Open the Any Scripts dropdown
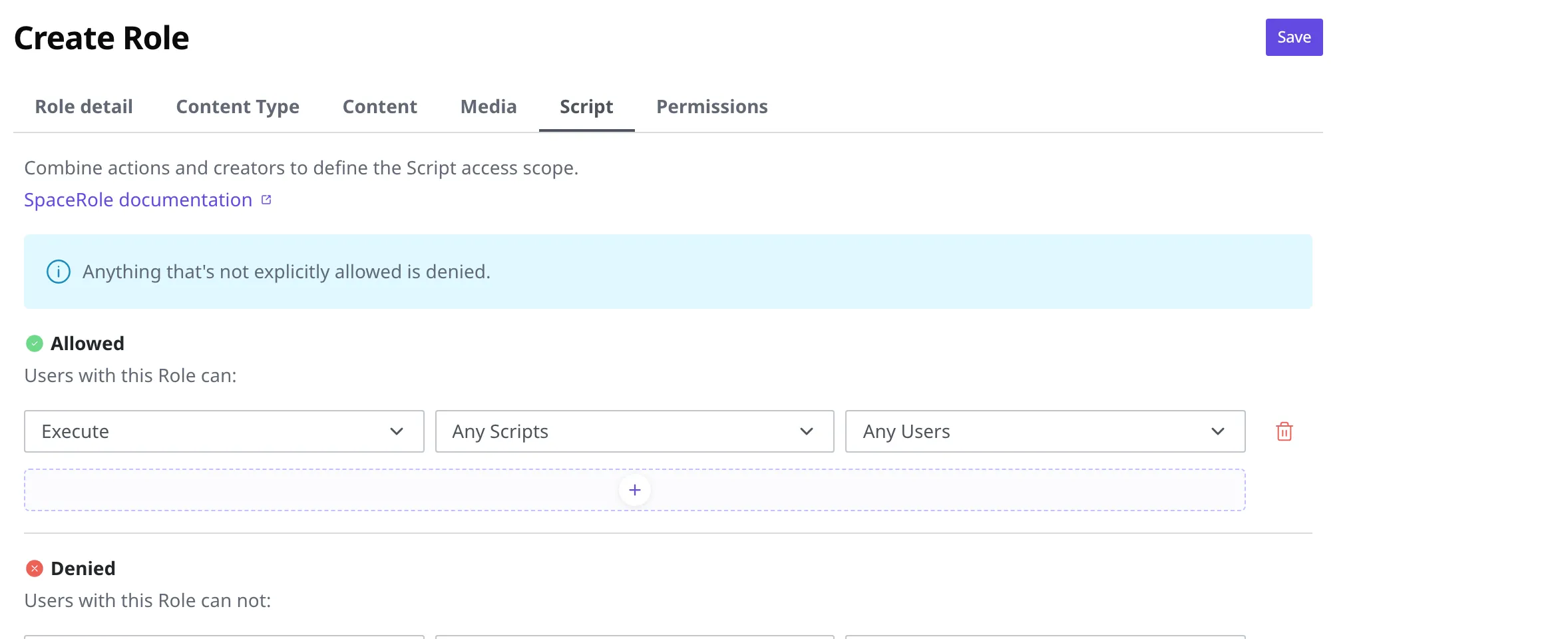Image resolution: width=1568 pixels, height=639 pixels. click(634, 431)
